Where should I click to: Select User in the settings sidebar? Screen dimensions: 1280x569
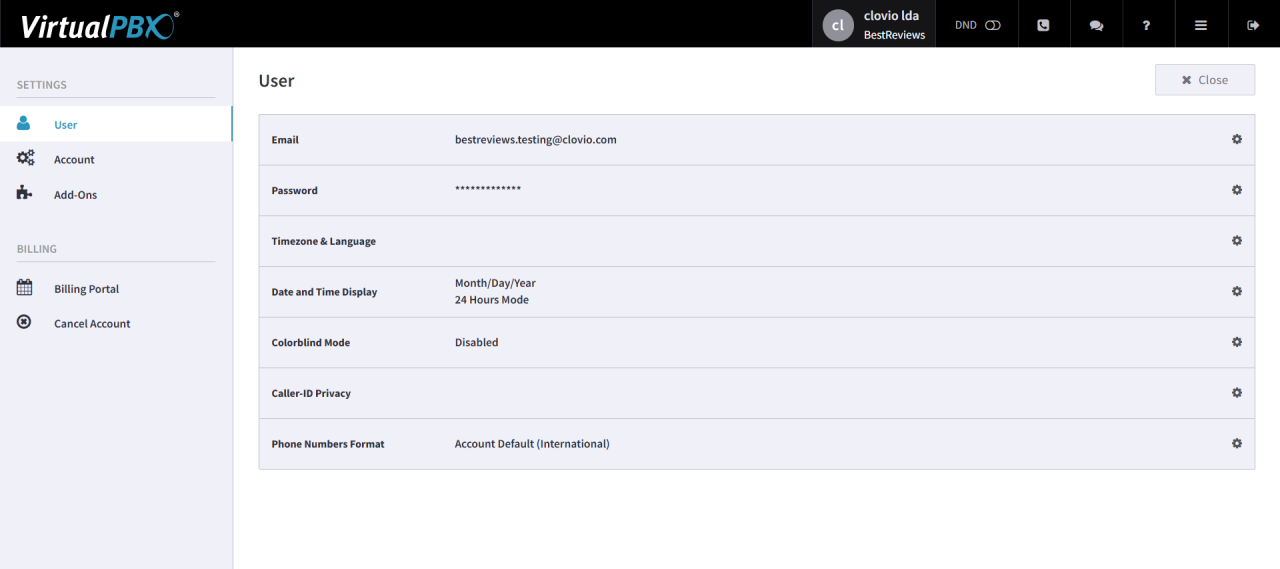pyautogui.click(x=116, y=124)
